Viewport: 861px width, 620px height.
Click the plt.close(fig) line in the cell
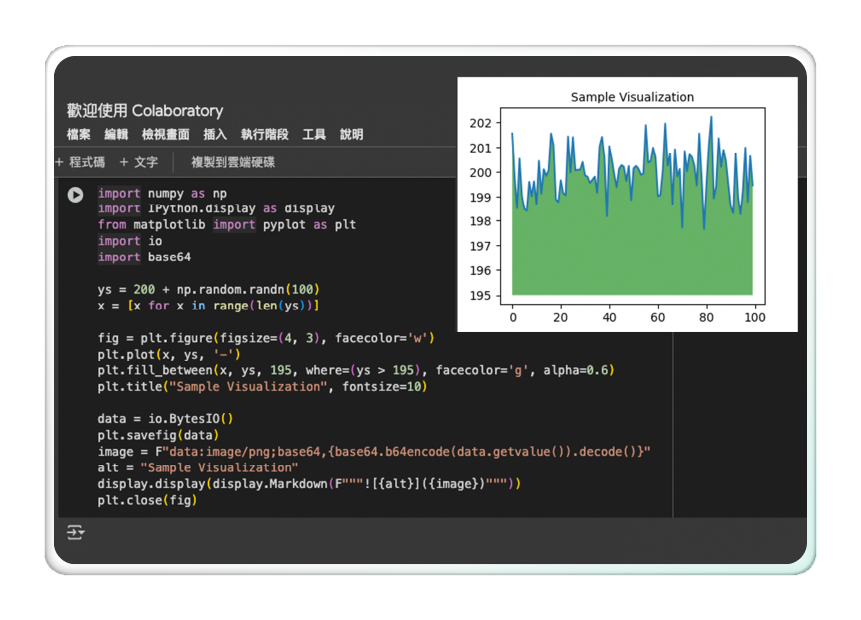tap(147, 499)
